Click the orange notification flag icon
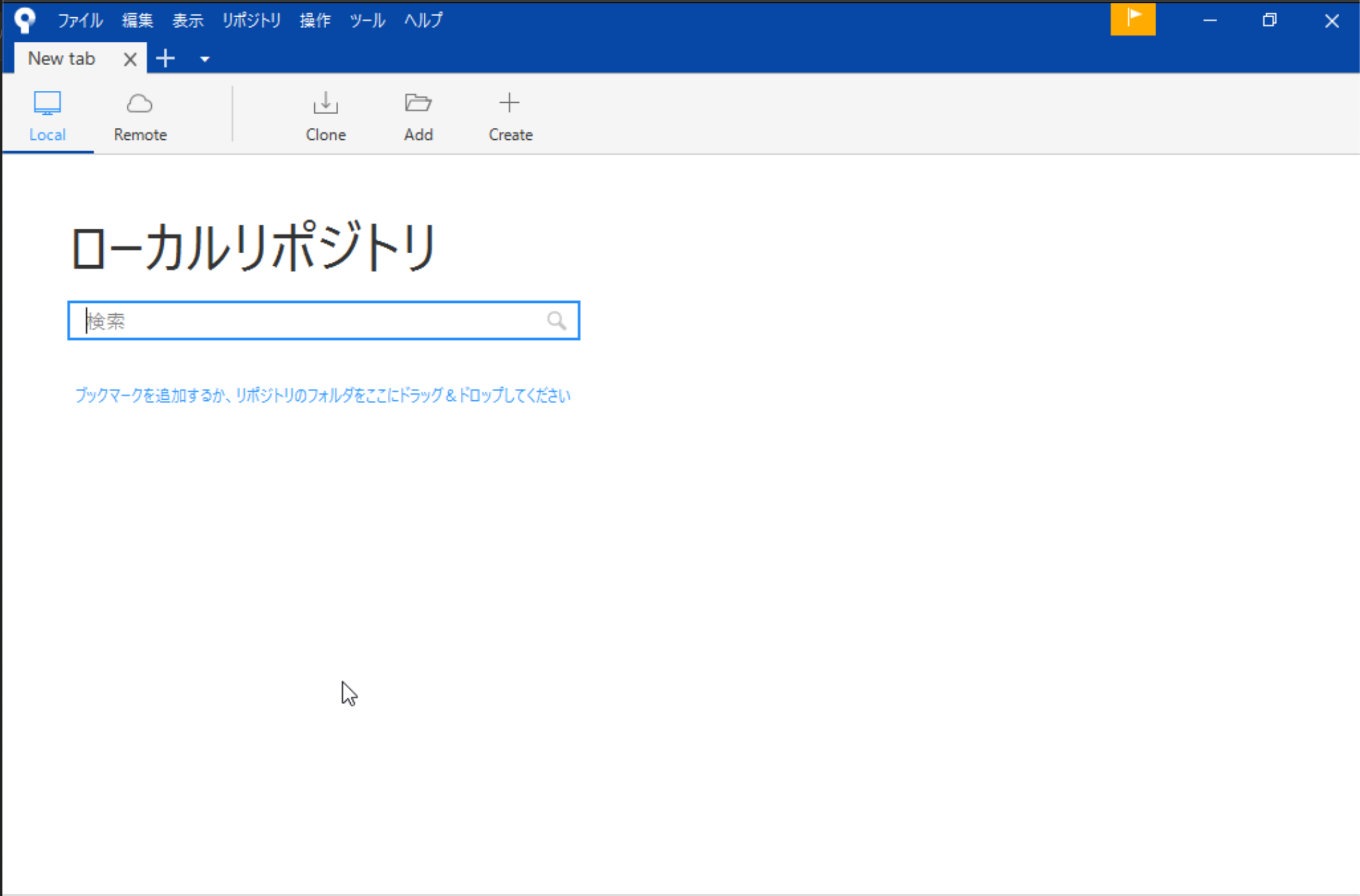This screenshot has width=1360, height=896. tap(1132, 19)
